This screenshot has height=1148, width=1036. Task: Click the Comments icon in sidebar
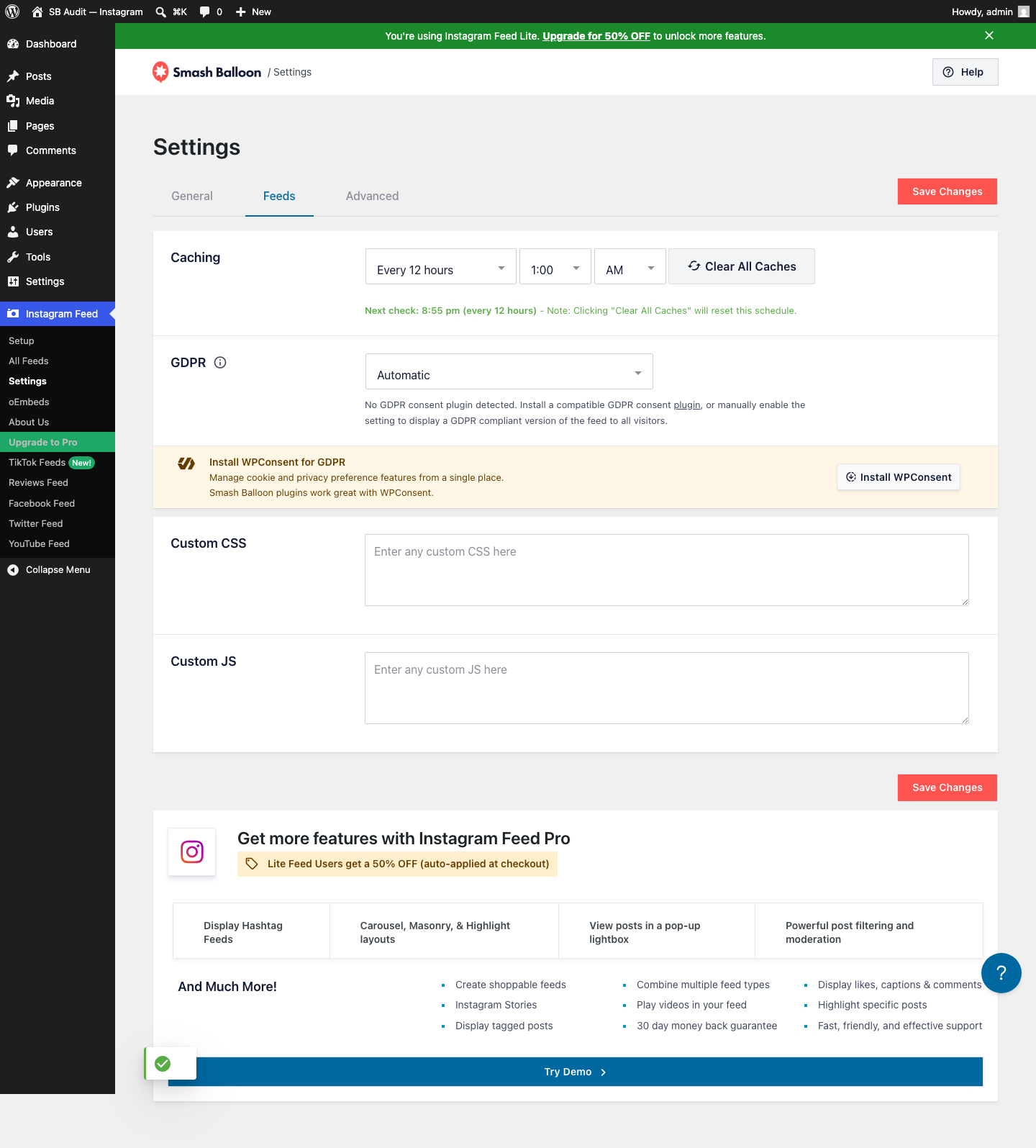[13, 150]
